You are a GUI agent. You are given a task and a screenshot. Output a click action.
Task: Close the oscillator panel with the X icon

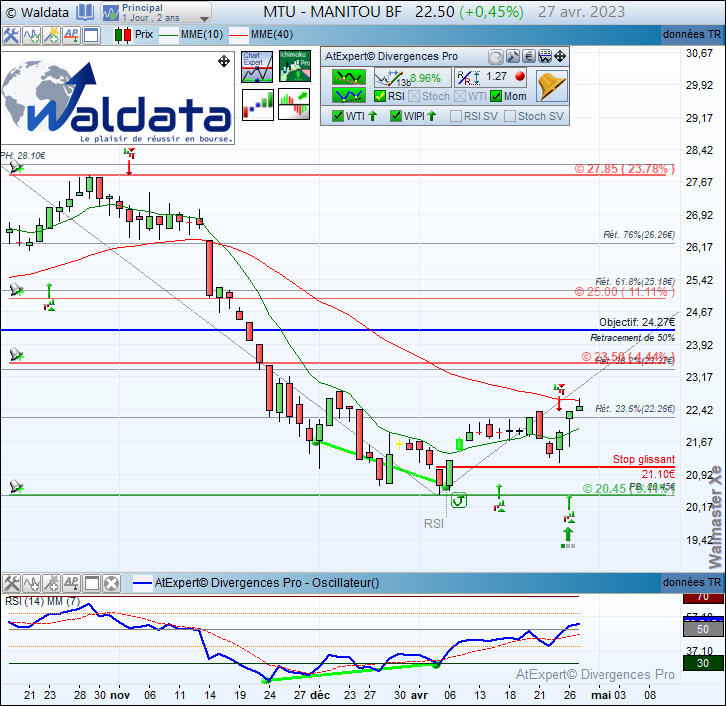(111, 583)
